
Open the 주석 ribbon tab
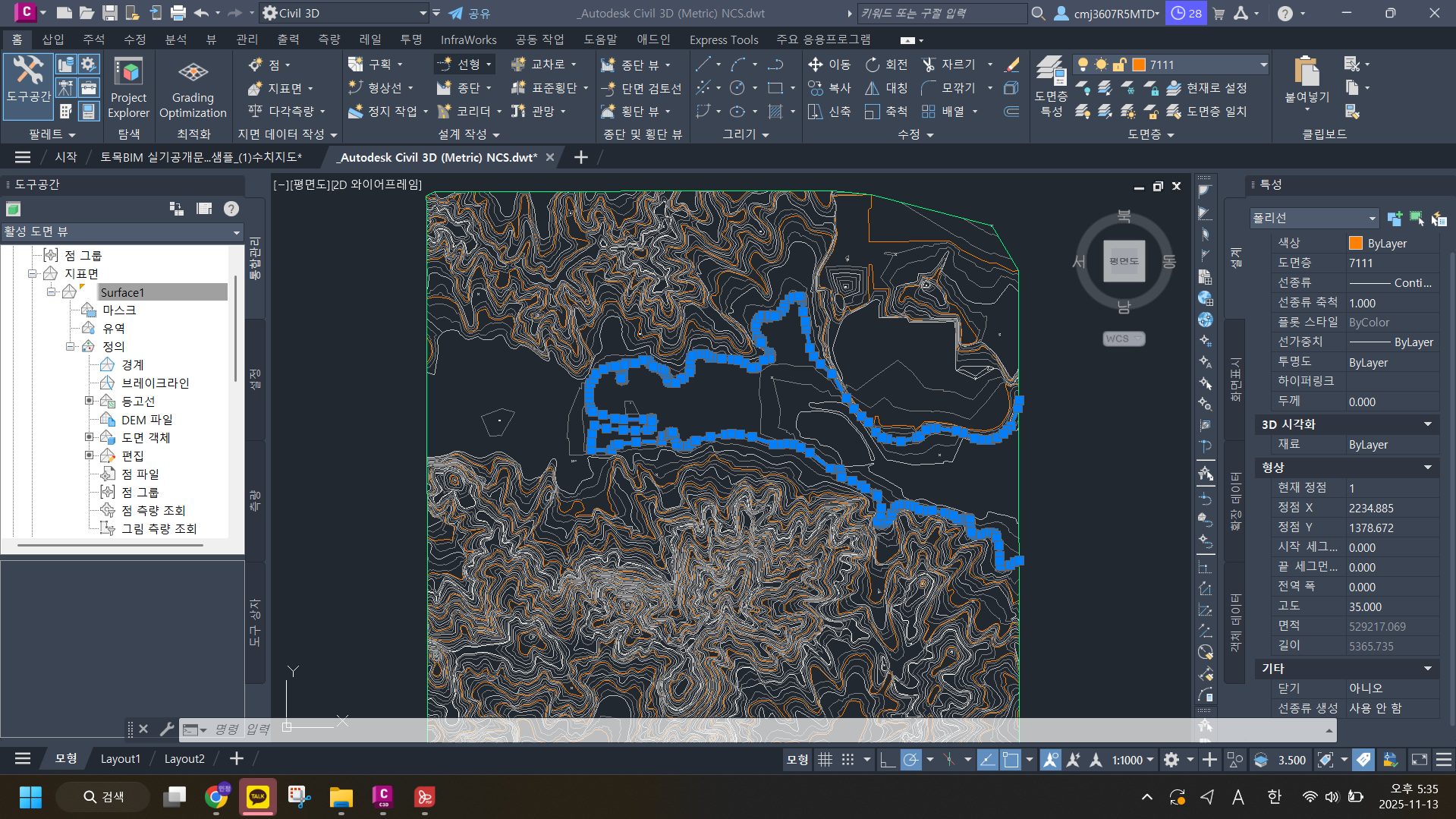[x=93, y=39]
